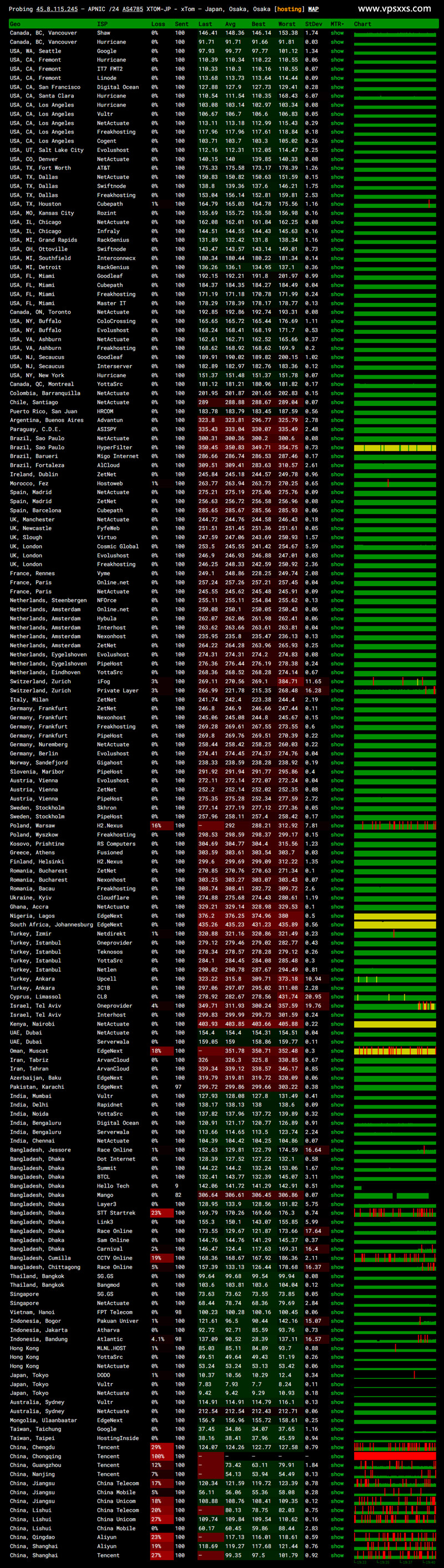Click show for Warsaw H2.Nexus row
Viewport: 444px width, 1568px height.
click(337, 826)
